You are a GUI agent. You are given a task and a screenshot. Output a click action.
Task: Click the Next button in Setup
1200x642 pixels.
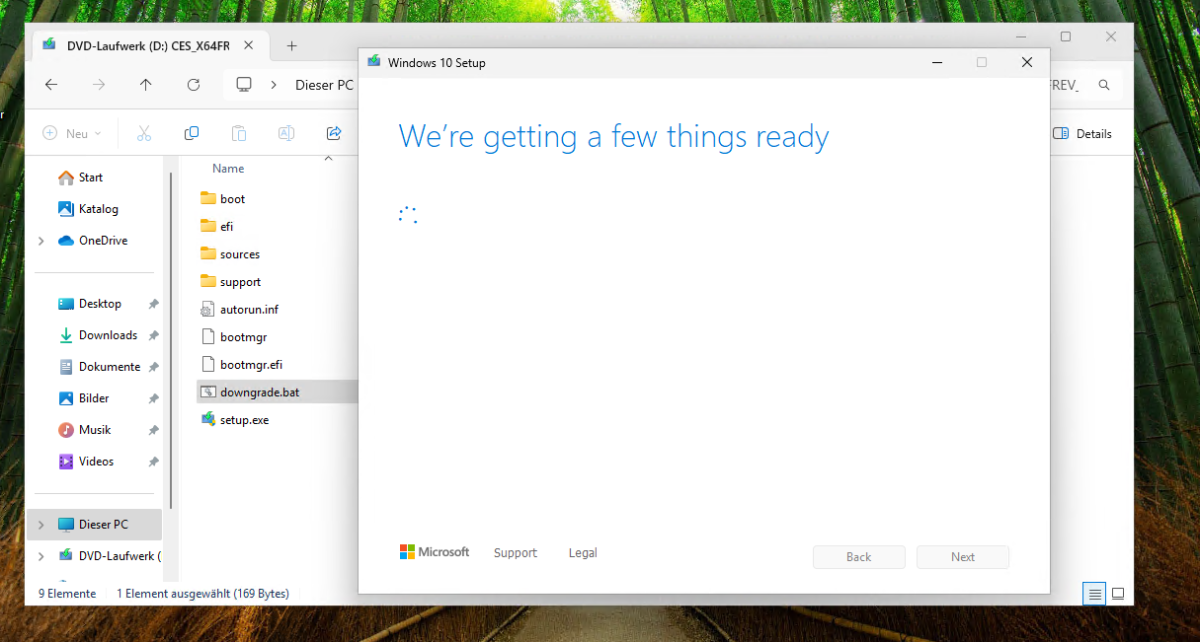(963, 557)
